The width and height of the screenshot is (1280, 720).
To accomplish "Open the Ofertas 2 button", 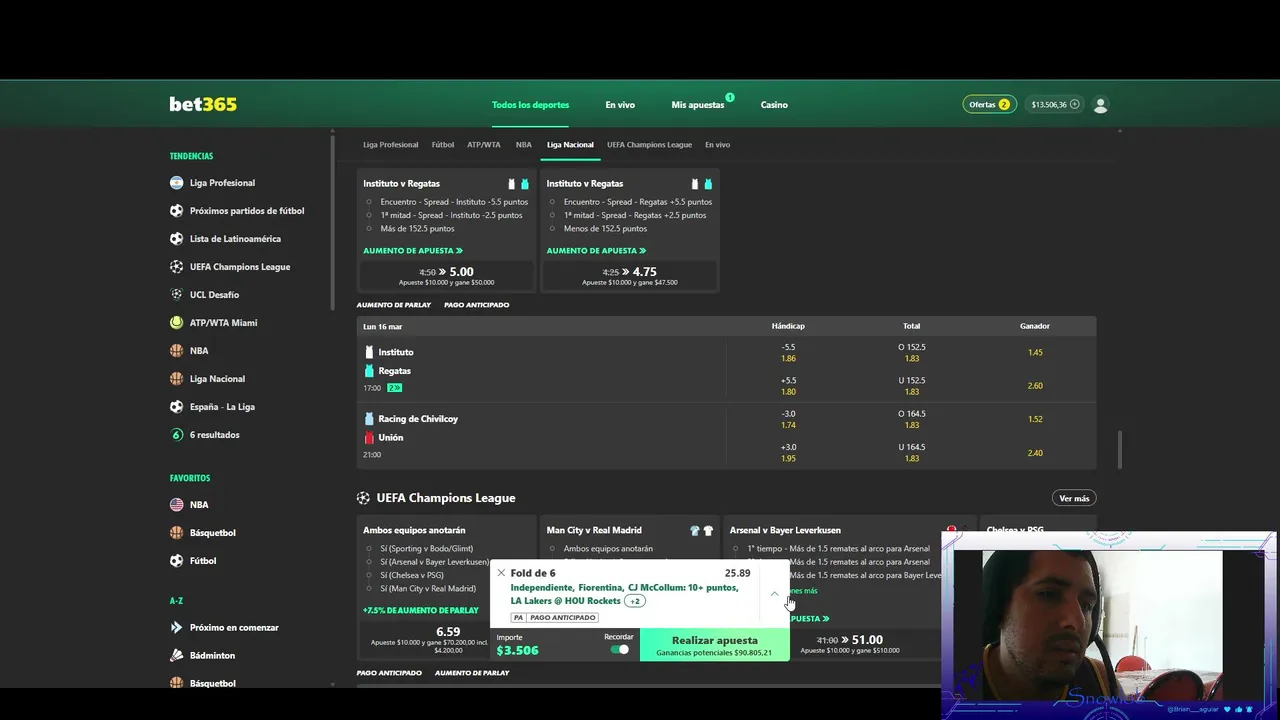I will pyautogui.click(x=989, y=104).
